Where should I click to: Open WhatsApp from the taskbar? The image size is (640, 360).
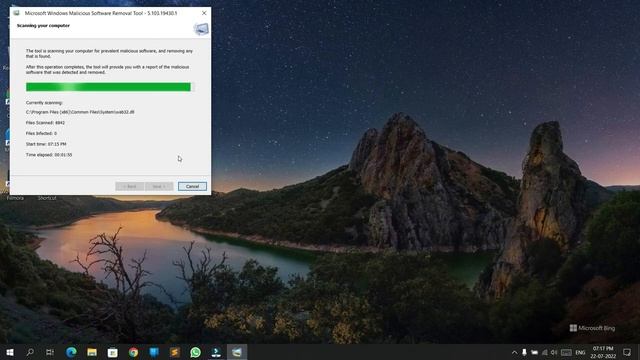pyautogui.click(x=196, y=352)
